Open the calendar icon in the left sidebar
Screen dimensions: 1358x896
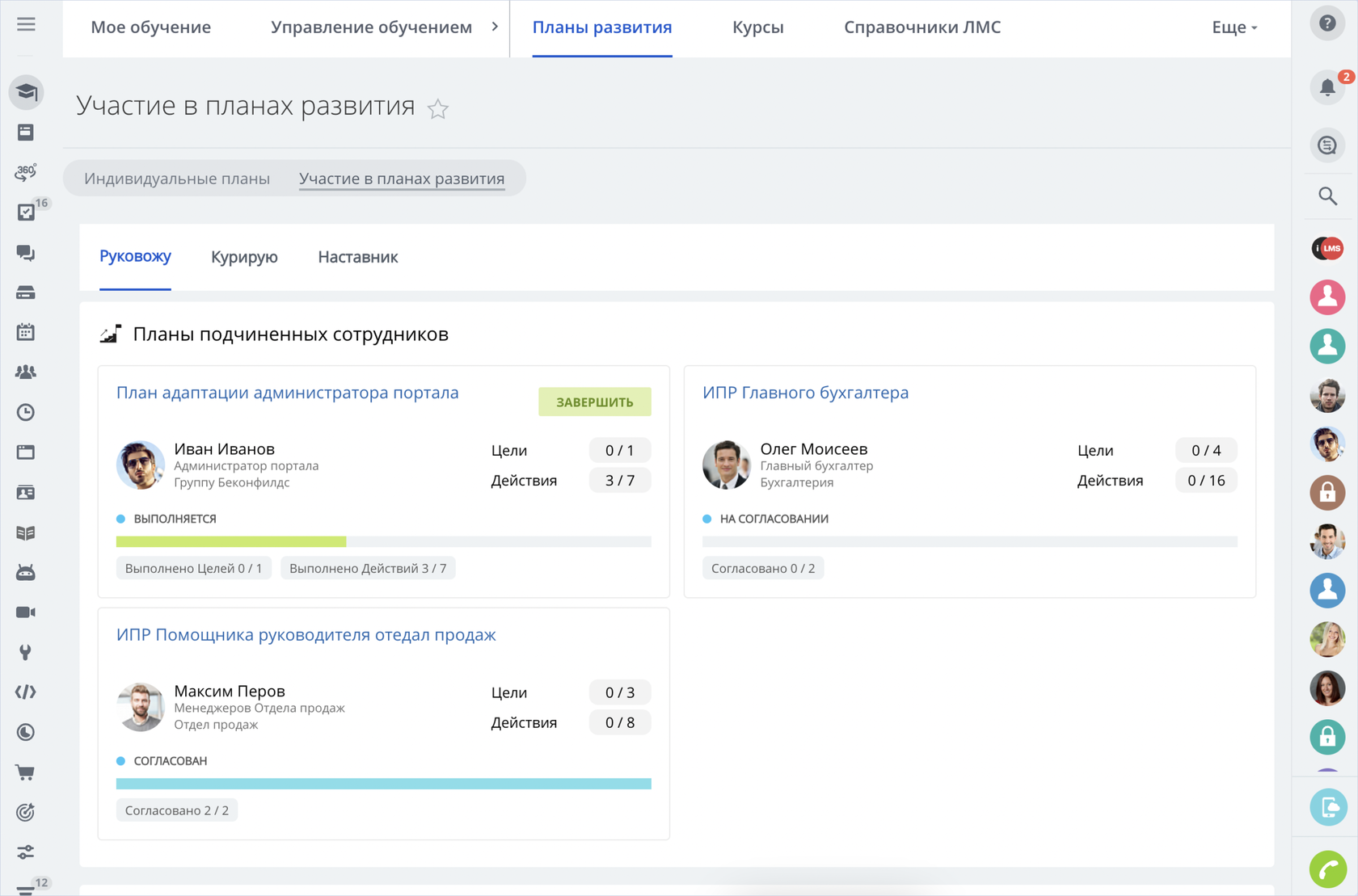25,332
